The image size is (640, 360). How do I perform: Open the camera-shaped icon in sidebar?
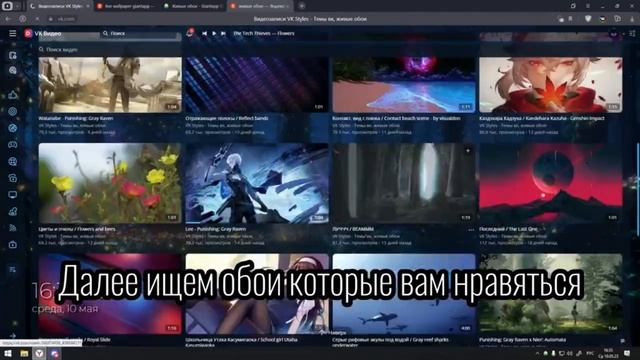click(13, 244)
